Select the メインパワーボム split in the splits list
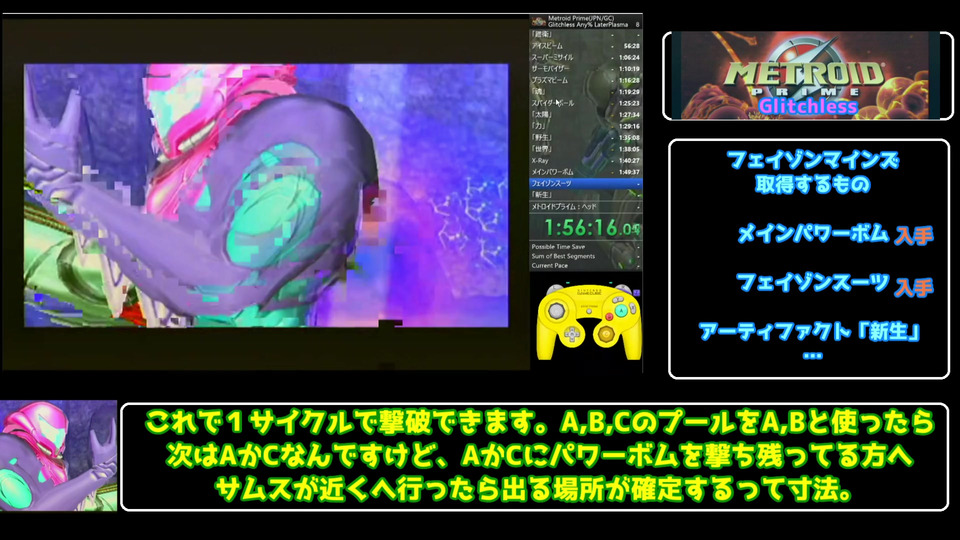This screenshot has height=540, width=960. click(x=585, y=172)
